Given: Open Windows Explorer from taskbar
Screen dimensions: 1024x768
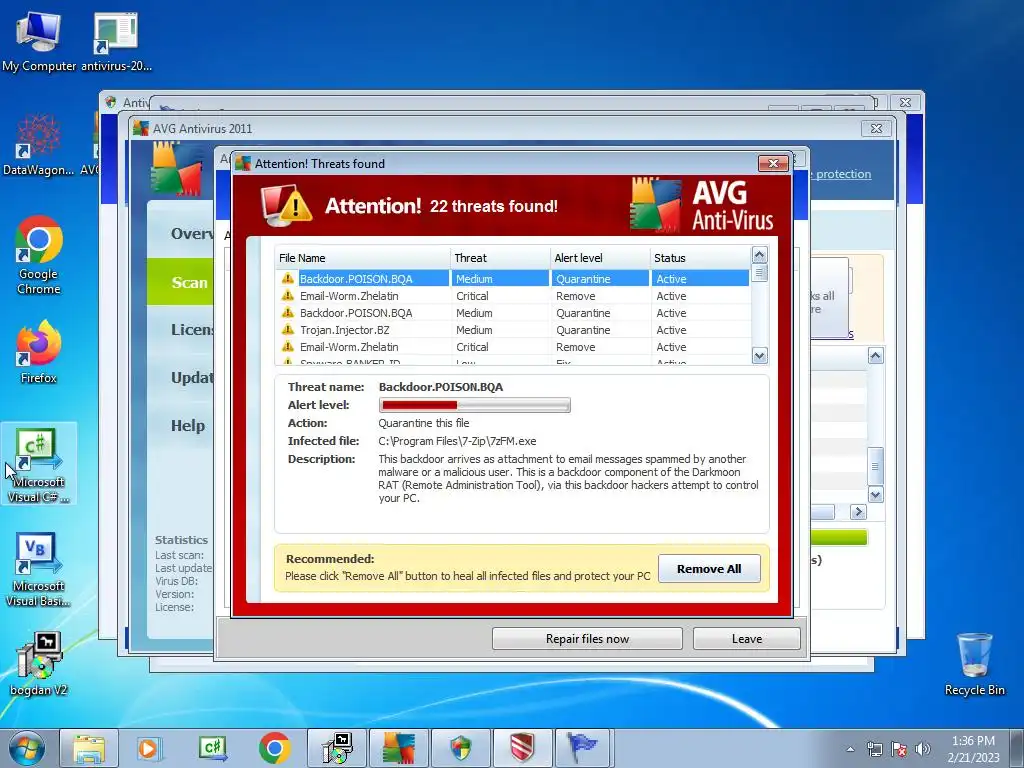Looking at the screenshot, I should (x=89, y=748).
